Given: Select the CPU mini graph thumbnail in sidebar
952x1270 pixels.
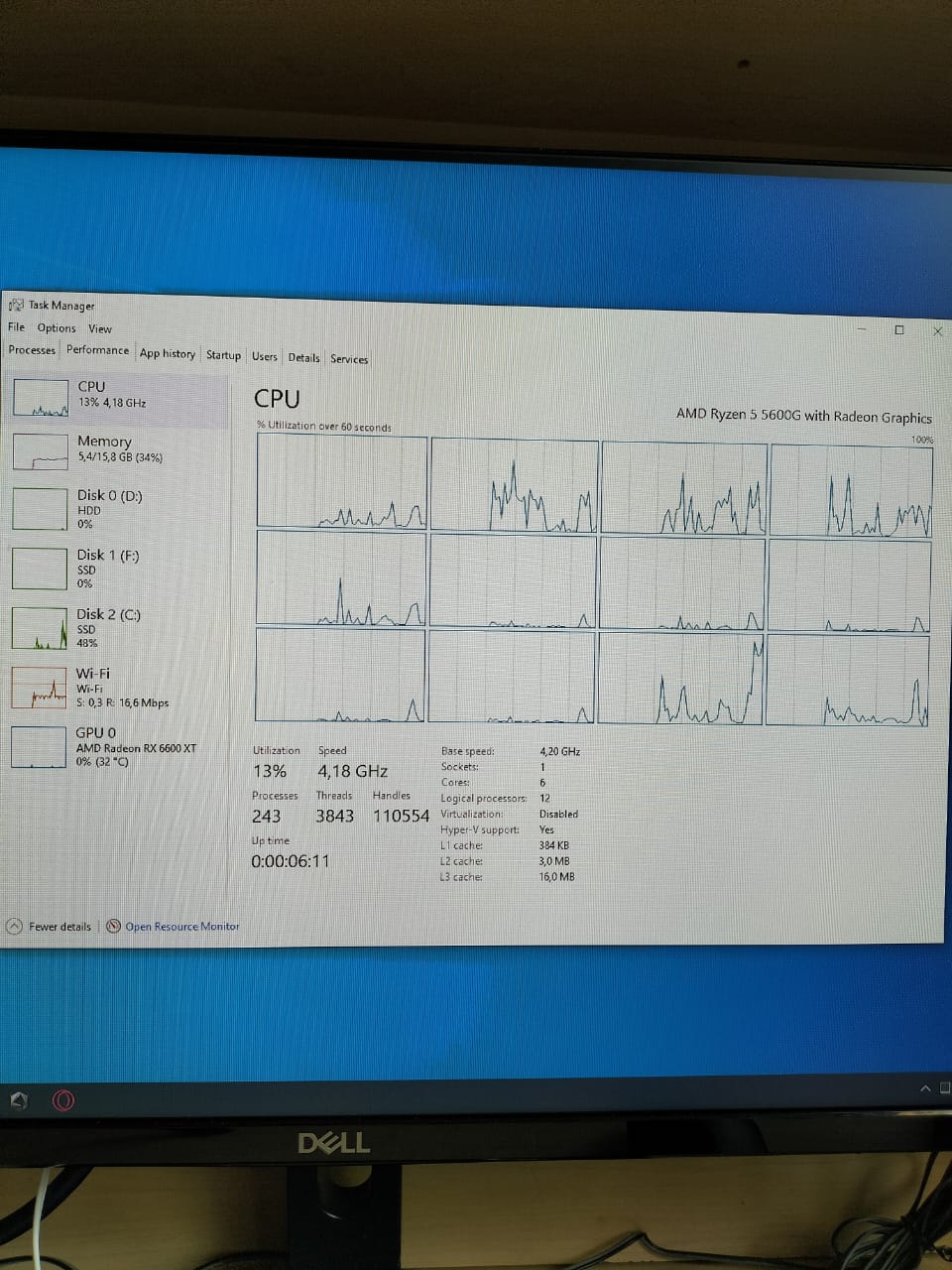Looking at the screenshot, I should pos(41,398).
